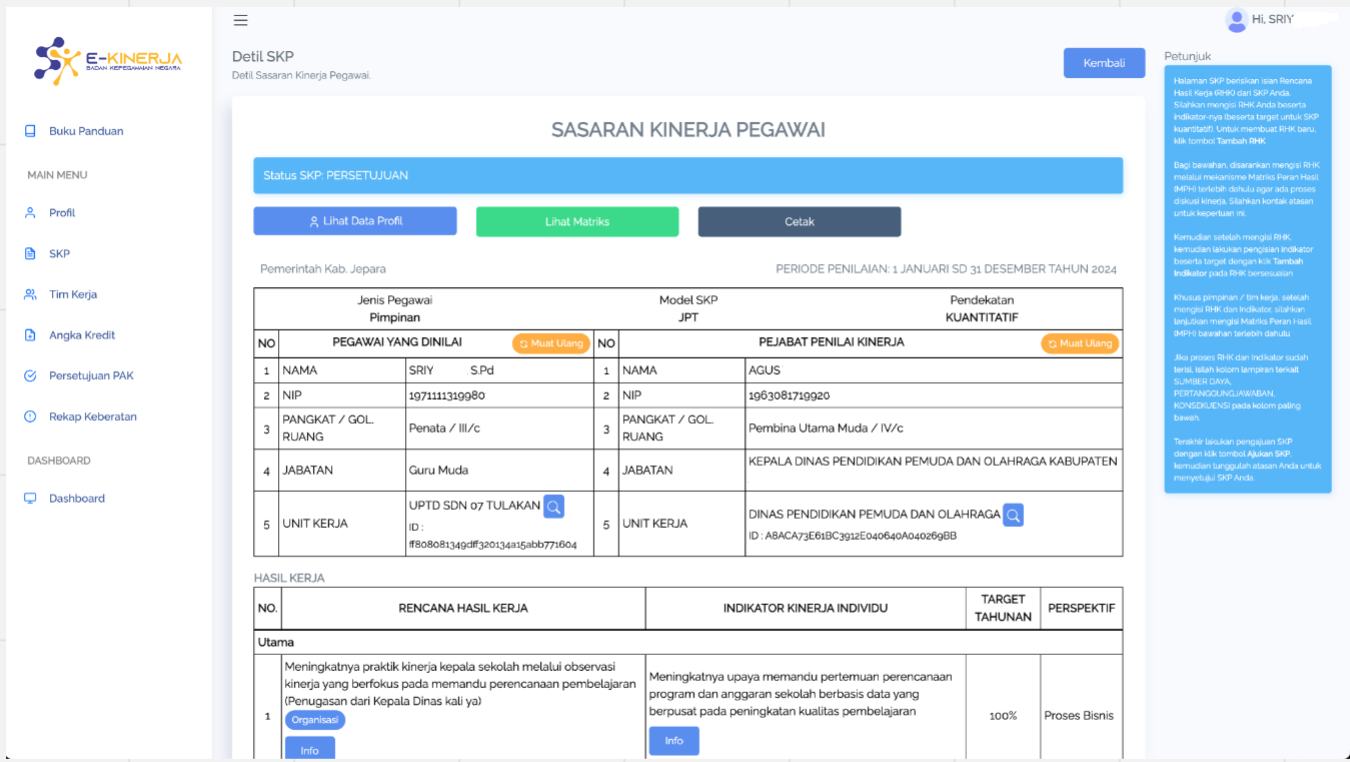Click NIP value 1963081719920
This screenshot has height=762, width=1350.
coord(787,396)
